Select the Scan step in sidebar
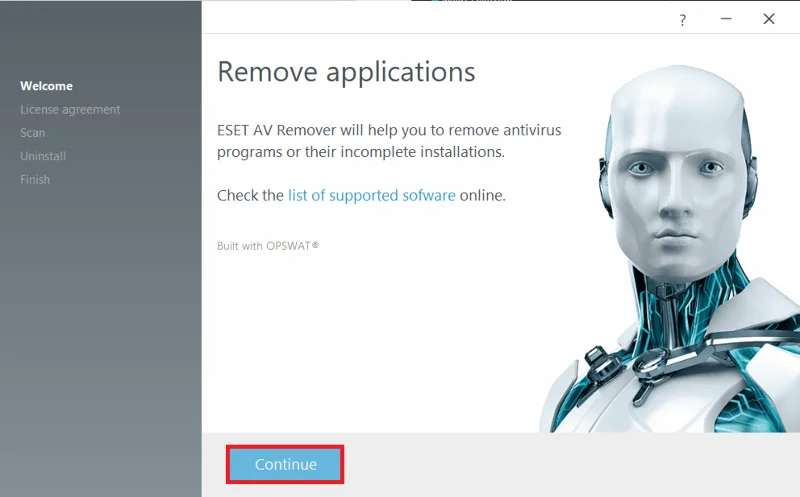This screenshot has height=497, width=800. 33,133
